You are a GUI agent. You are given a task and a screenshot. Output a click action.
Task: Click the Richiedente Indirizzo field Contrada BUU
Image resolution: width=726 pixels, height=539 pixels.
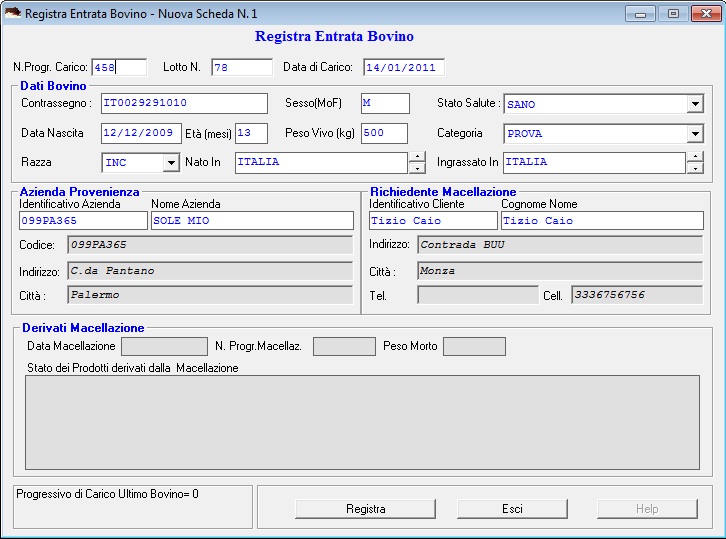[x=560, y=245]
